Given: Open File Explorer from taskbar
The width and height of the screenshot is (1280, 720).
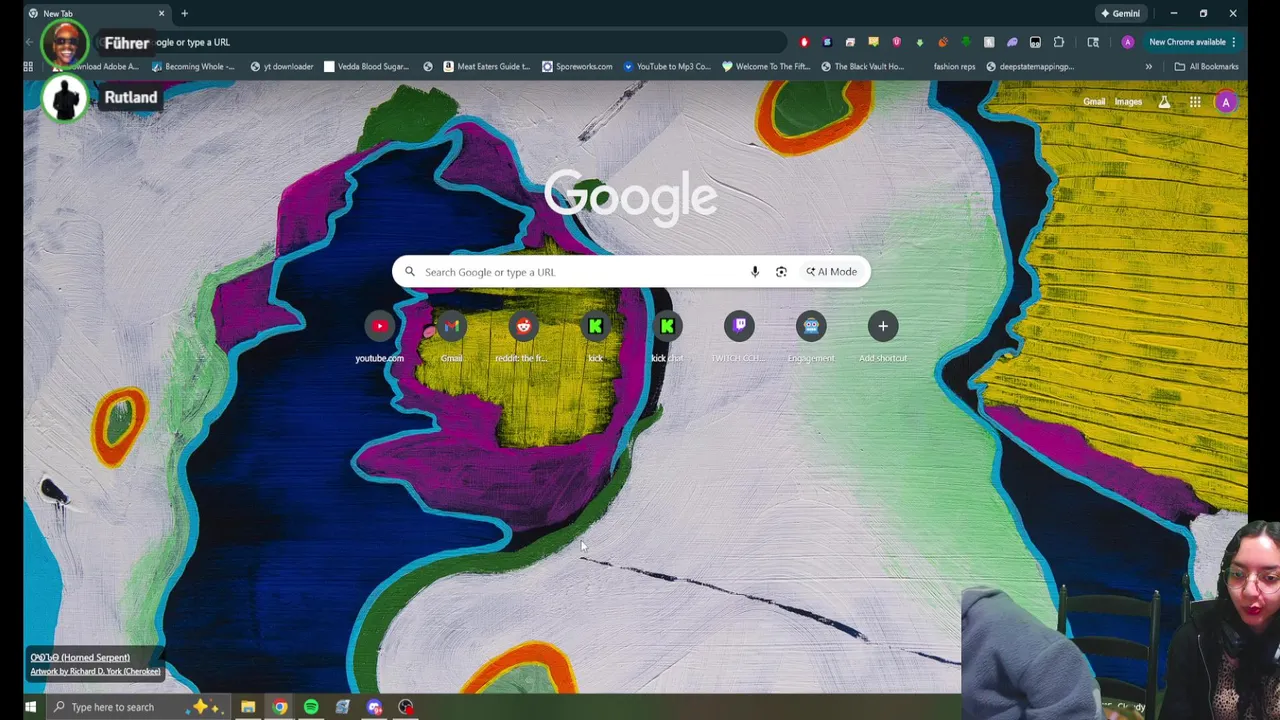Looking at the screenshot, I should click(x=248, y=707).
